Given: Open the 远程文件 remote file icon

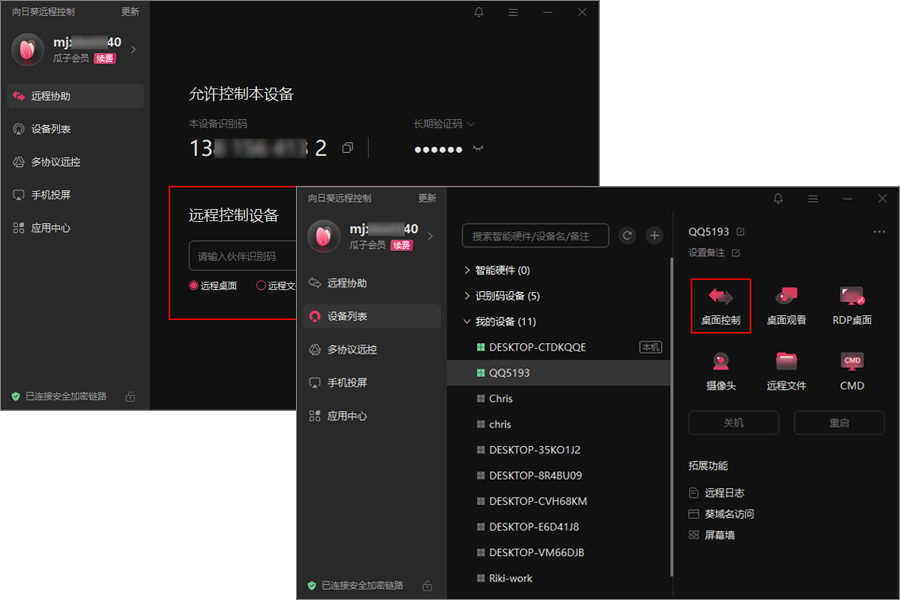Looking at the screenshot, I should (x=786, y=371).
